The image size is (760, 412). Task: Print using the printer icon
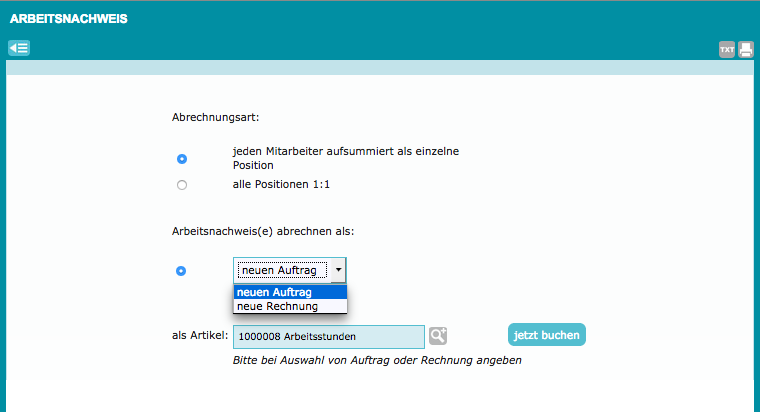[x=746, y=49]
